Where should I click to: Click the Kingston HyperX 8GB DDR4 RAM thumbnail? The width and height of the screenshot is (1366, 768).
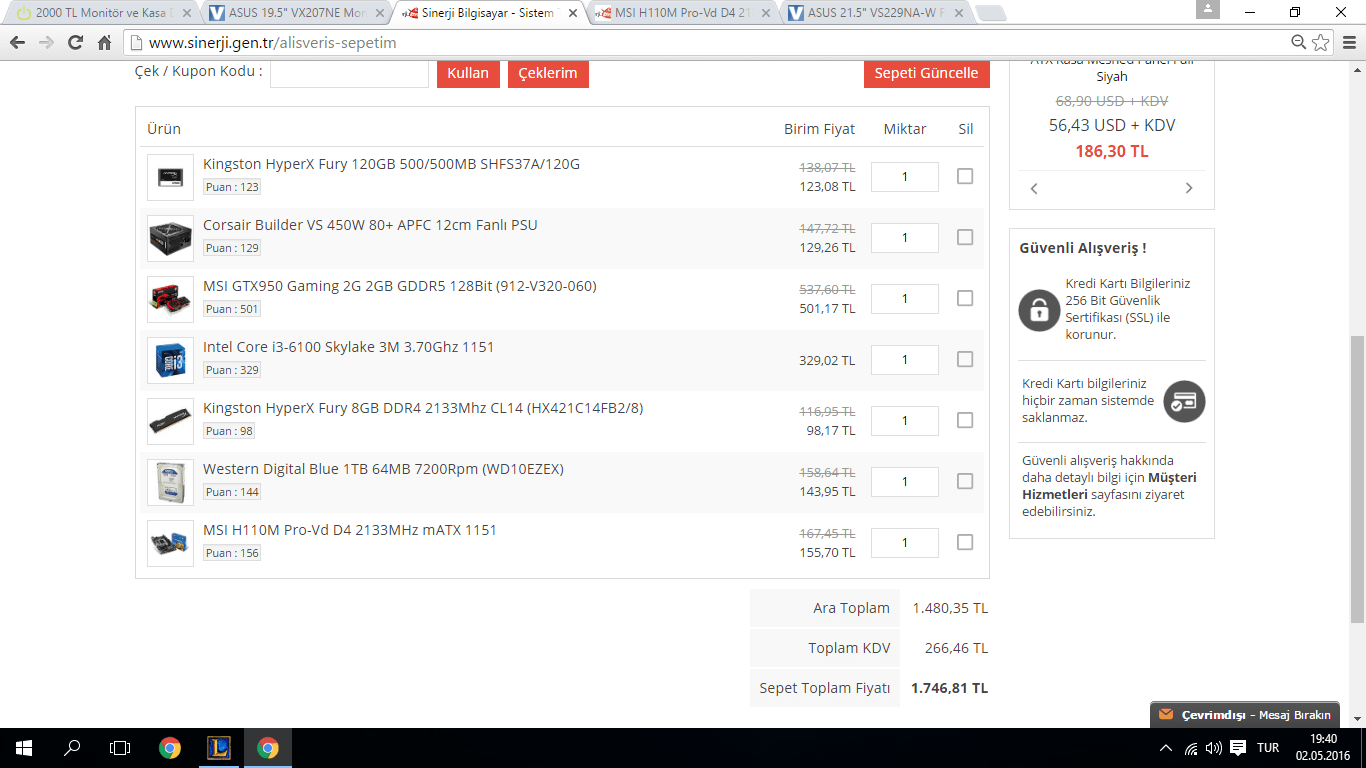pos(170,421)
